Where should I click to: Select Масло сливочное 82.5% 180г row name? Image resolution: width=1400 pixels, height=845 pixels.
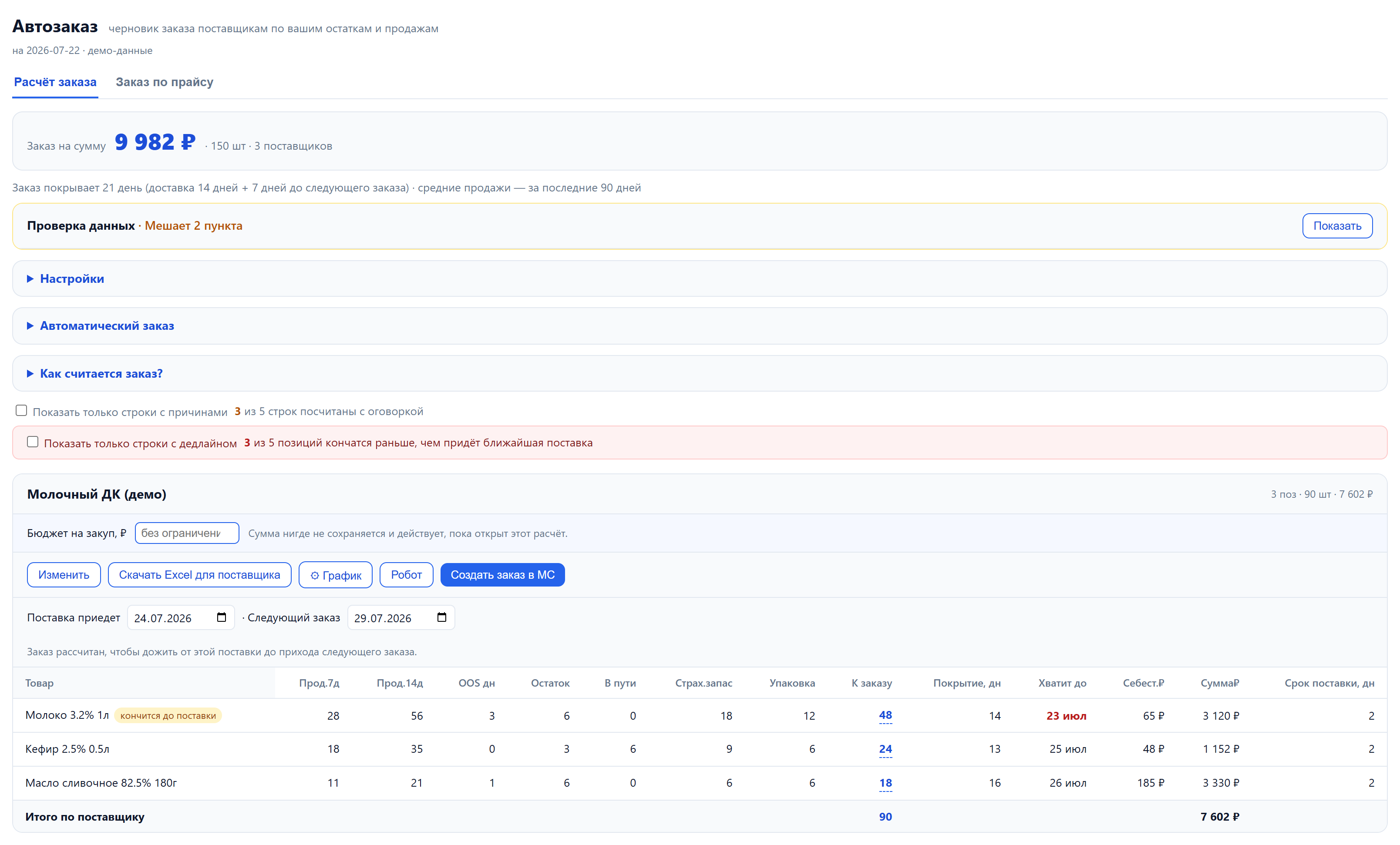click(101, 782)
